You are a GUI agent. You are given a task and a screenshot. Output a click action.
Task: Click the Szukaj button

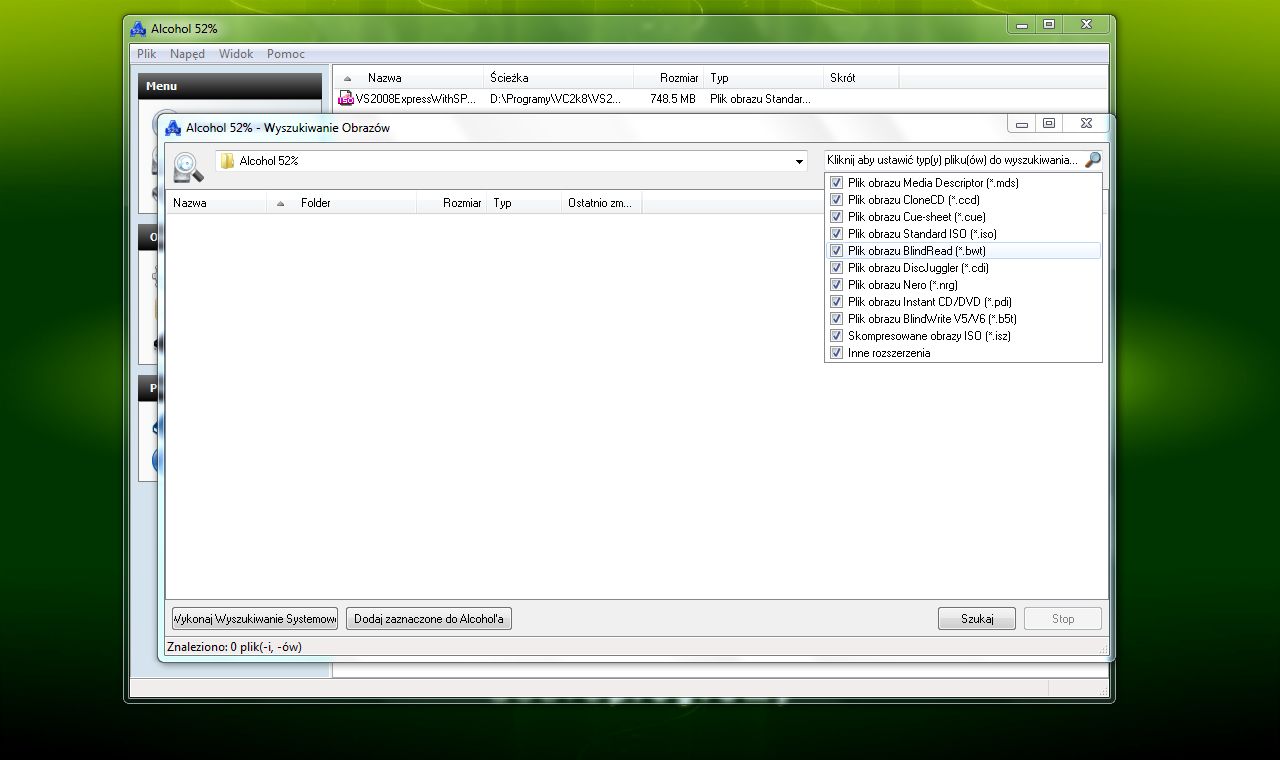coord(977,619)
